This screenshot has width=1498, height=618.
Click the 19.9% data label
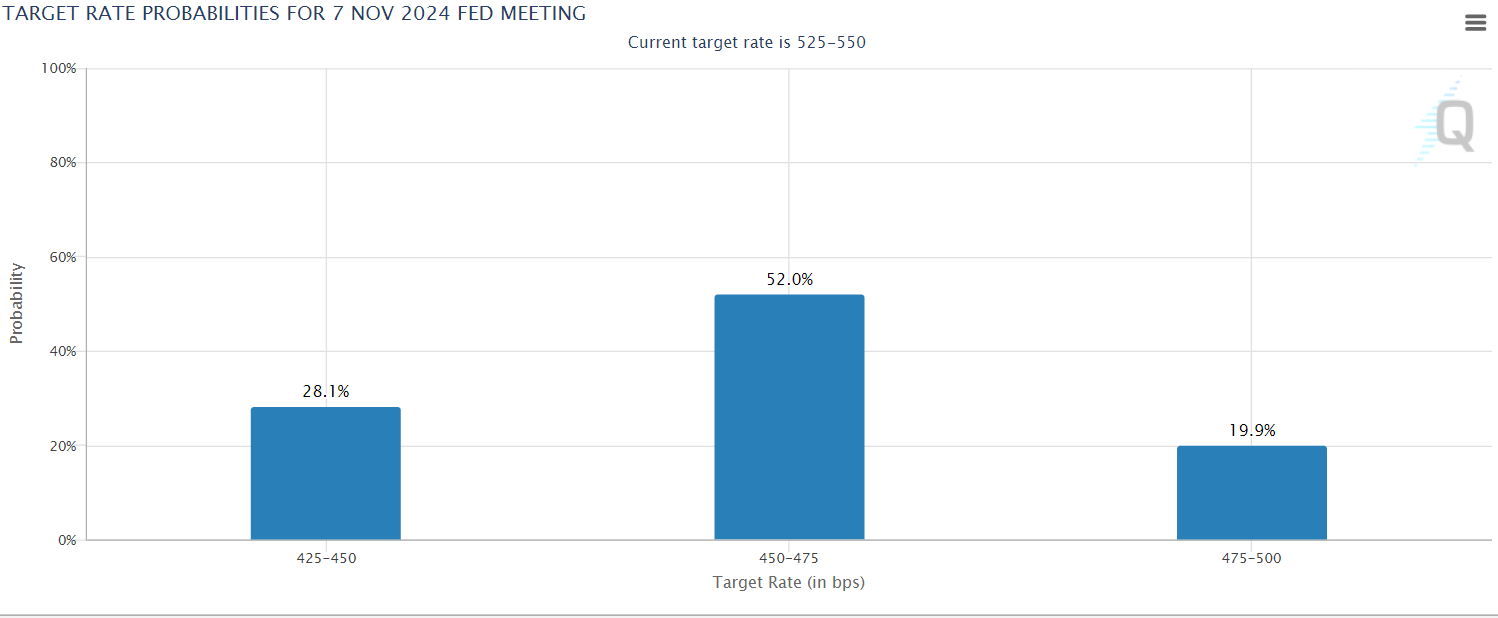(1251, 431)
